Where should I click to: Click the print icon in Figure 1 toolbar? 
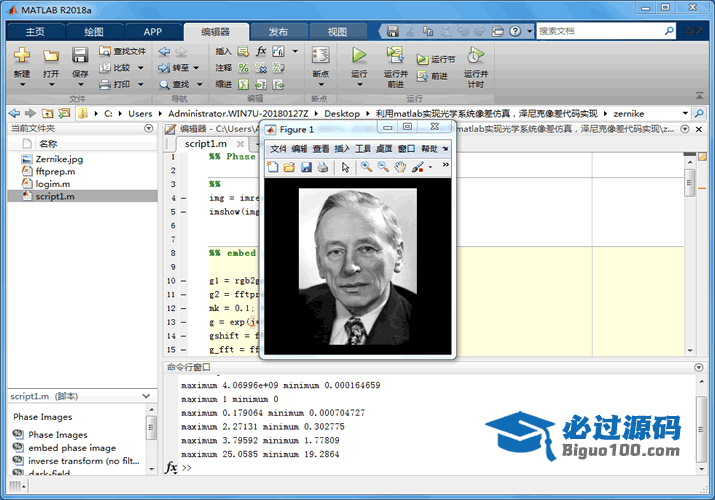click(x=323, y=167)
